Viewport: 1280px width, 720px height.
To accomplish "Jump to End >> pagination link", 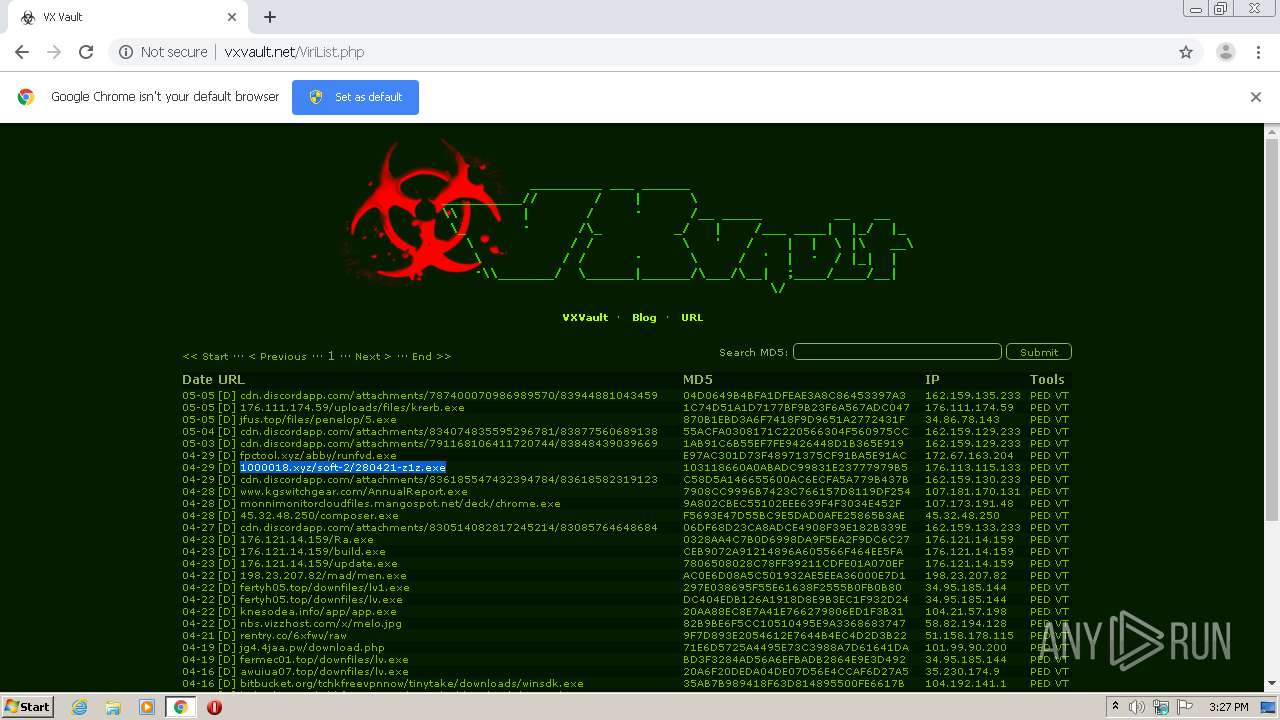I will click(x=431, y=356).
